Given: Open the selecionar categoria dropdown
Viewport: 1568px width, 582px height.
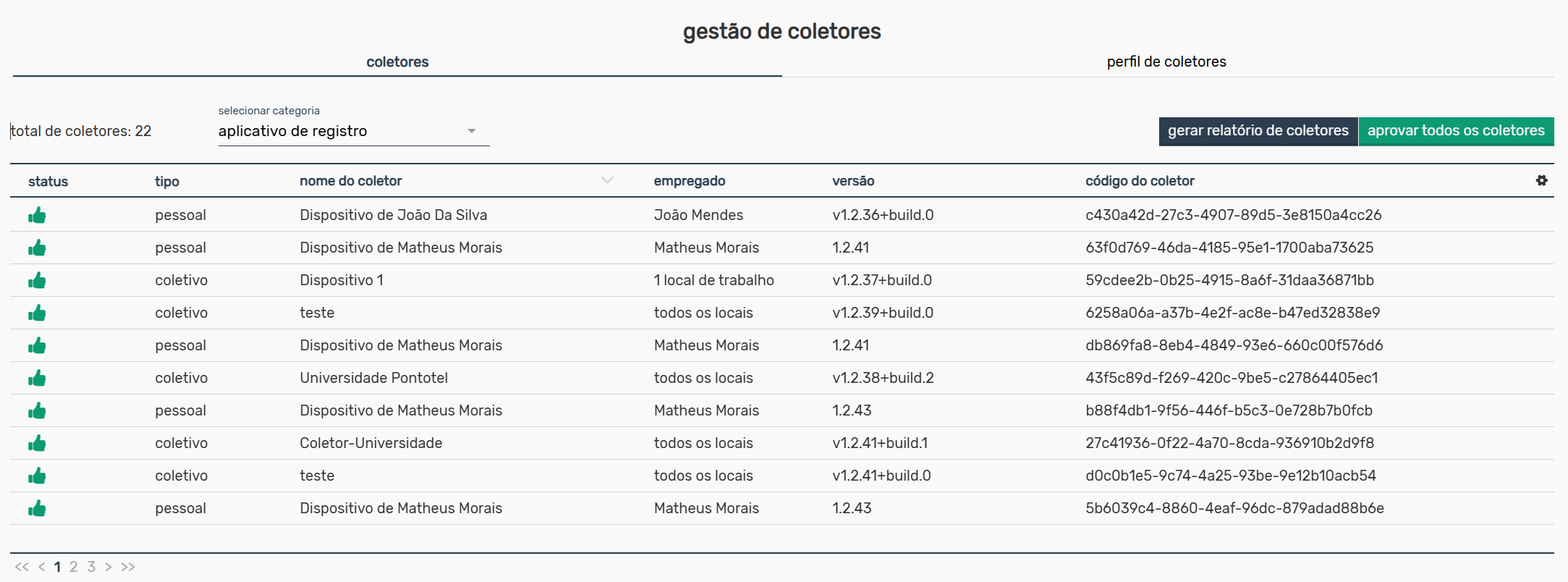Looking at the screenshot, I should pyautogui.click(x=353, y=131).
